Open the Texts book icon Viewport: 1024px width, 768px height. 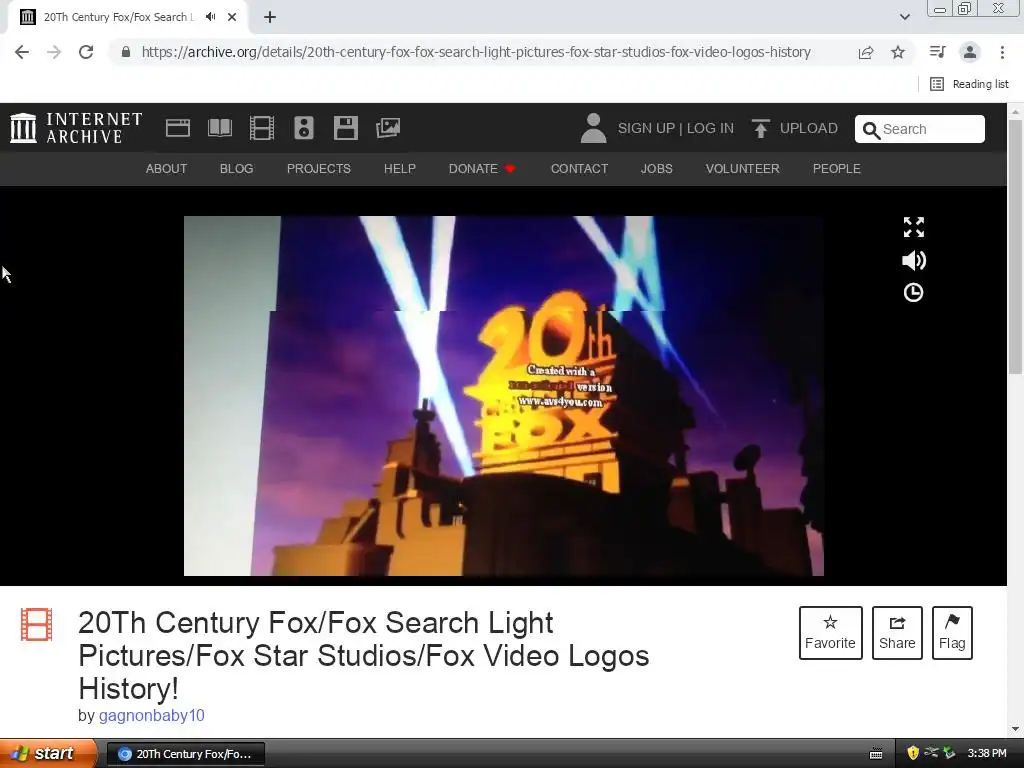[x=219, y=128]
